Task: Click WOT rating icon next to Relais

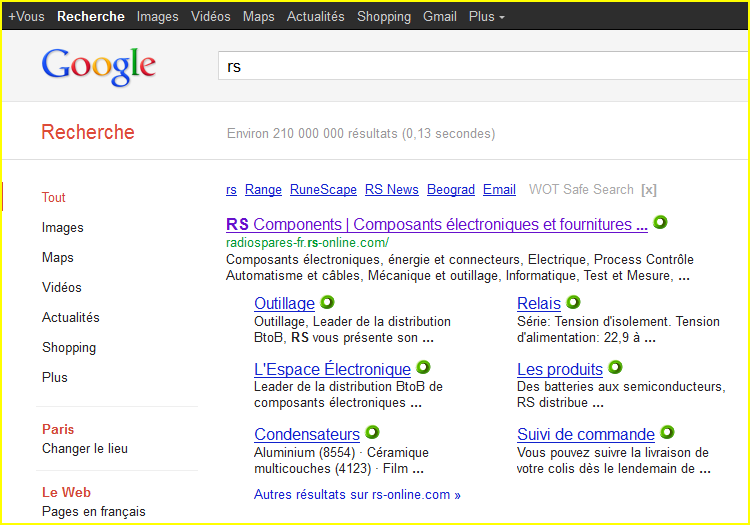Action: tap(573, 302)
